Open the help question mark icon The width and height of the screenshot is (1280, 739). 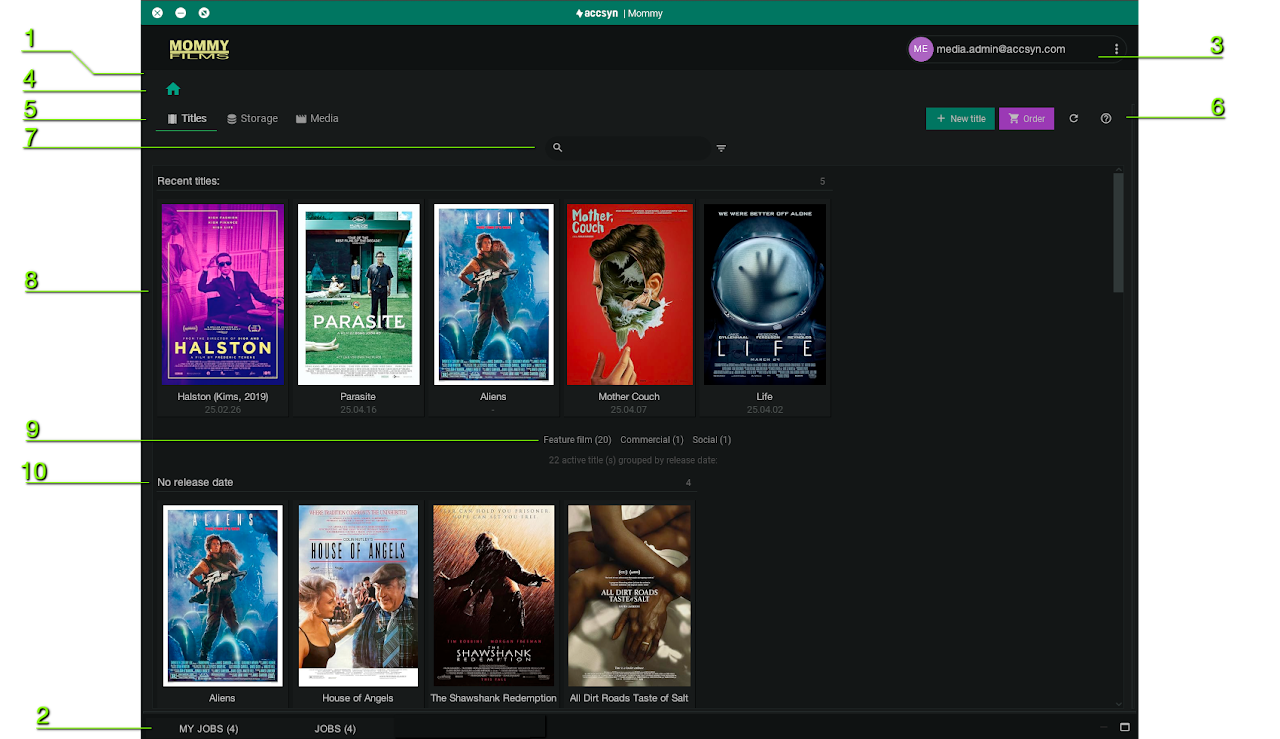pos(1106,118)
